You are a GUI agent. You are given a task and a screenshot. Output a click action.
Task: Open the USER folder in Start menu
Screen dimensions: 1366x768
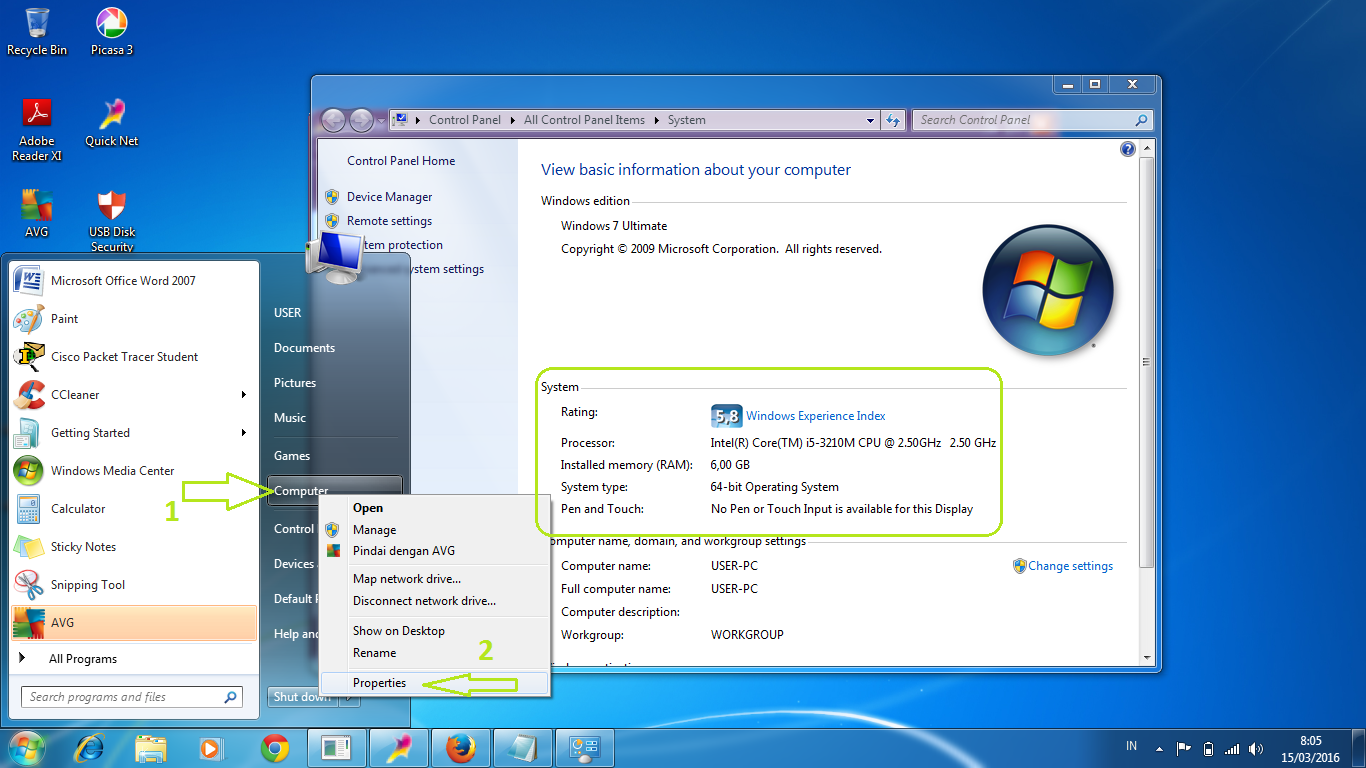287,313
